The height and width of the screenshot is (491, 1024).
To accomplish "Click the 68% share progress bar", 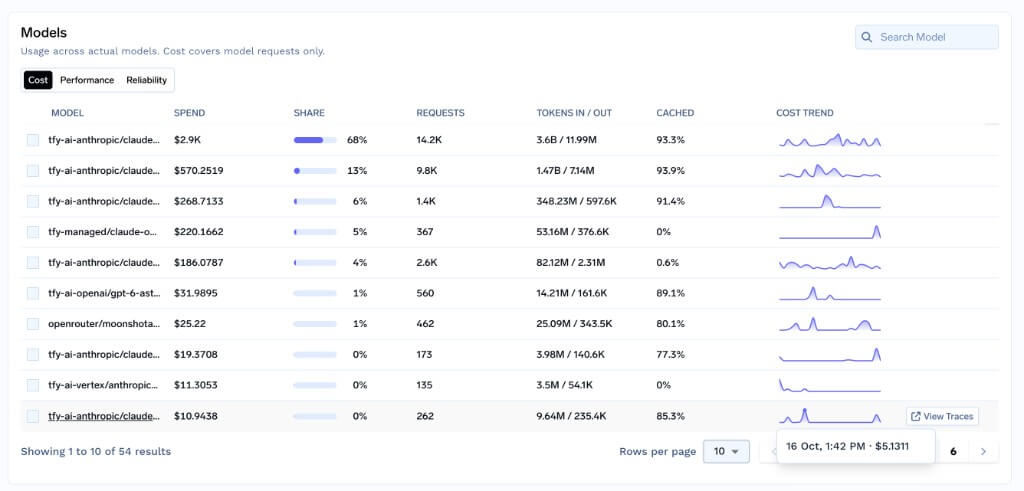I will (x=315, y=140).
